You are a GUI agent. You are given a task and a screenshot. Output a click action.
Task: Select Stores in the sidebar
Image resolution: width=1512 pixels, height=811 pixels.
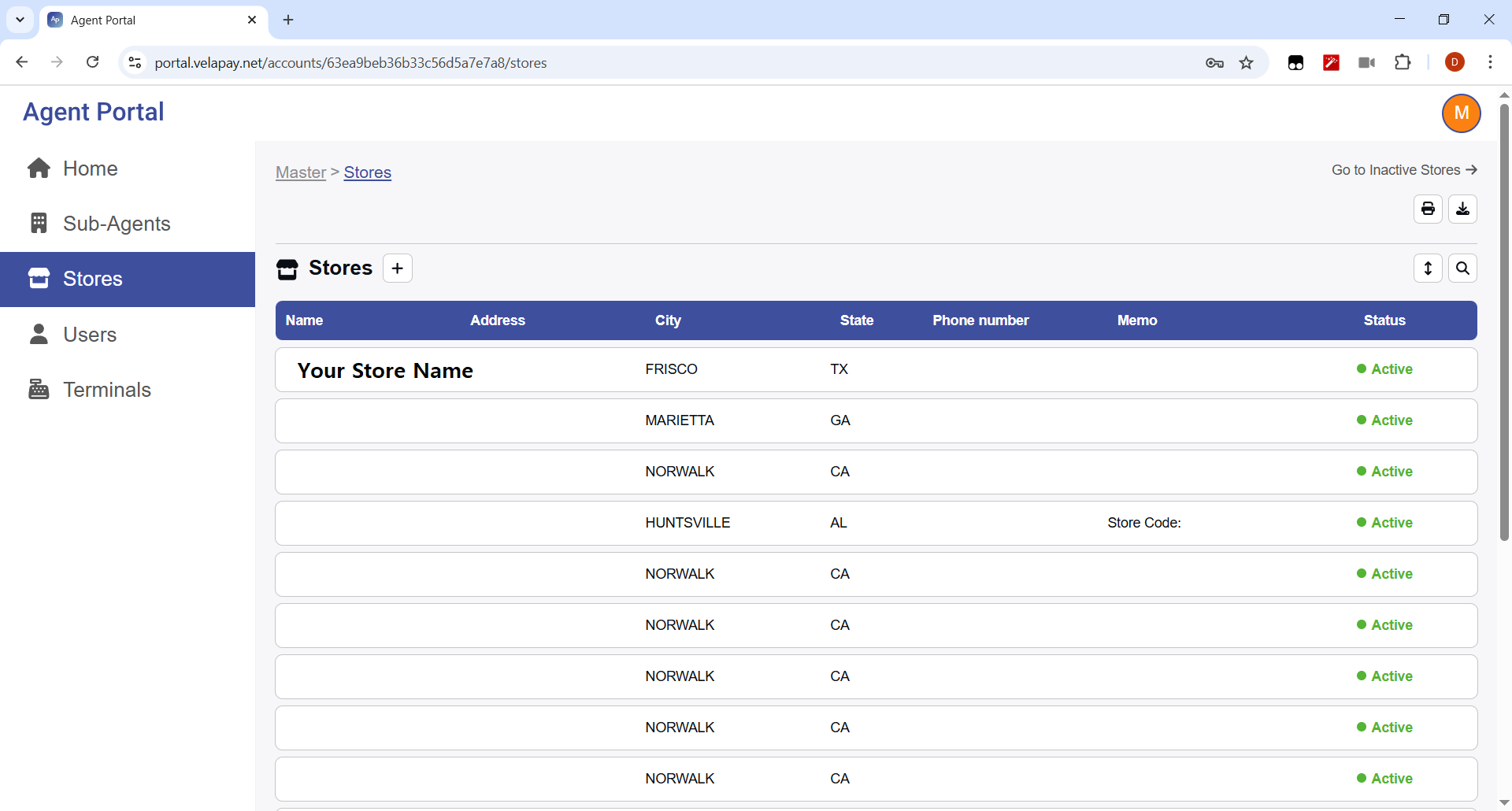[x=128, y=279]
